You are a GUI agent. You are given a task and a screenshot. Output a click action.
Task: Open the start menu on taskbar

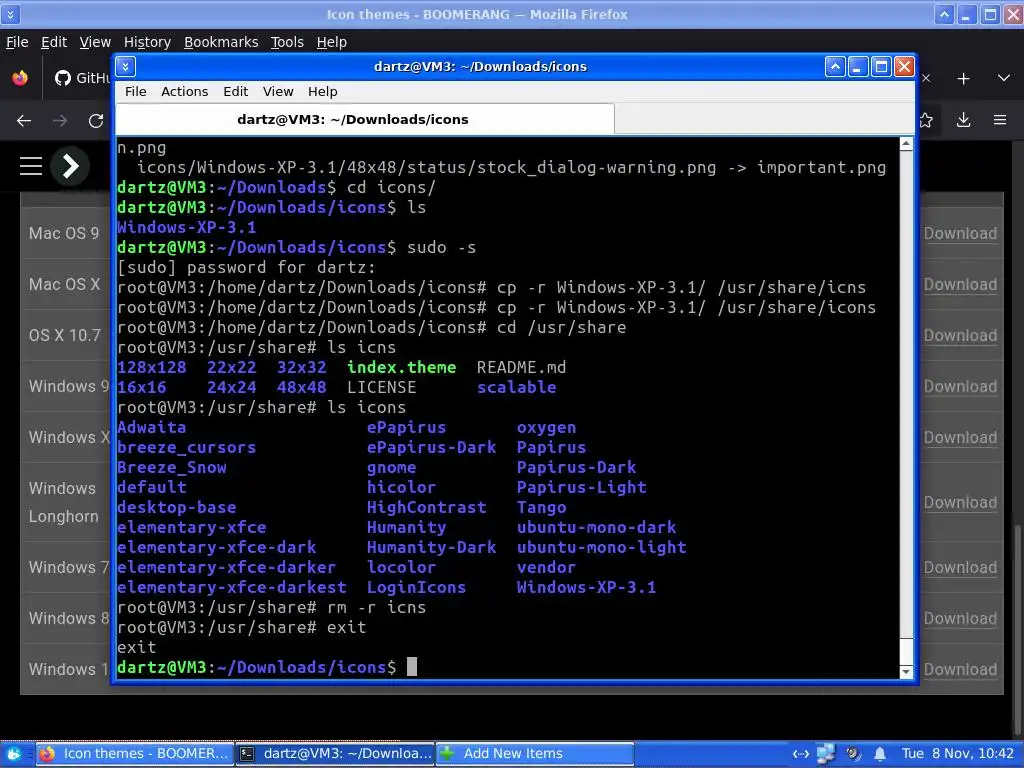click(x=14, y=754)
